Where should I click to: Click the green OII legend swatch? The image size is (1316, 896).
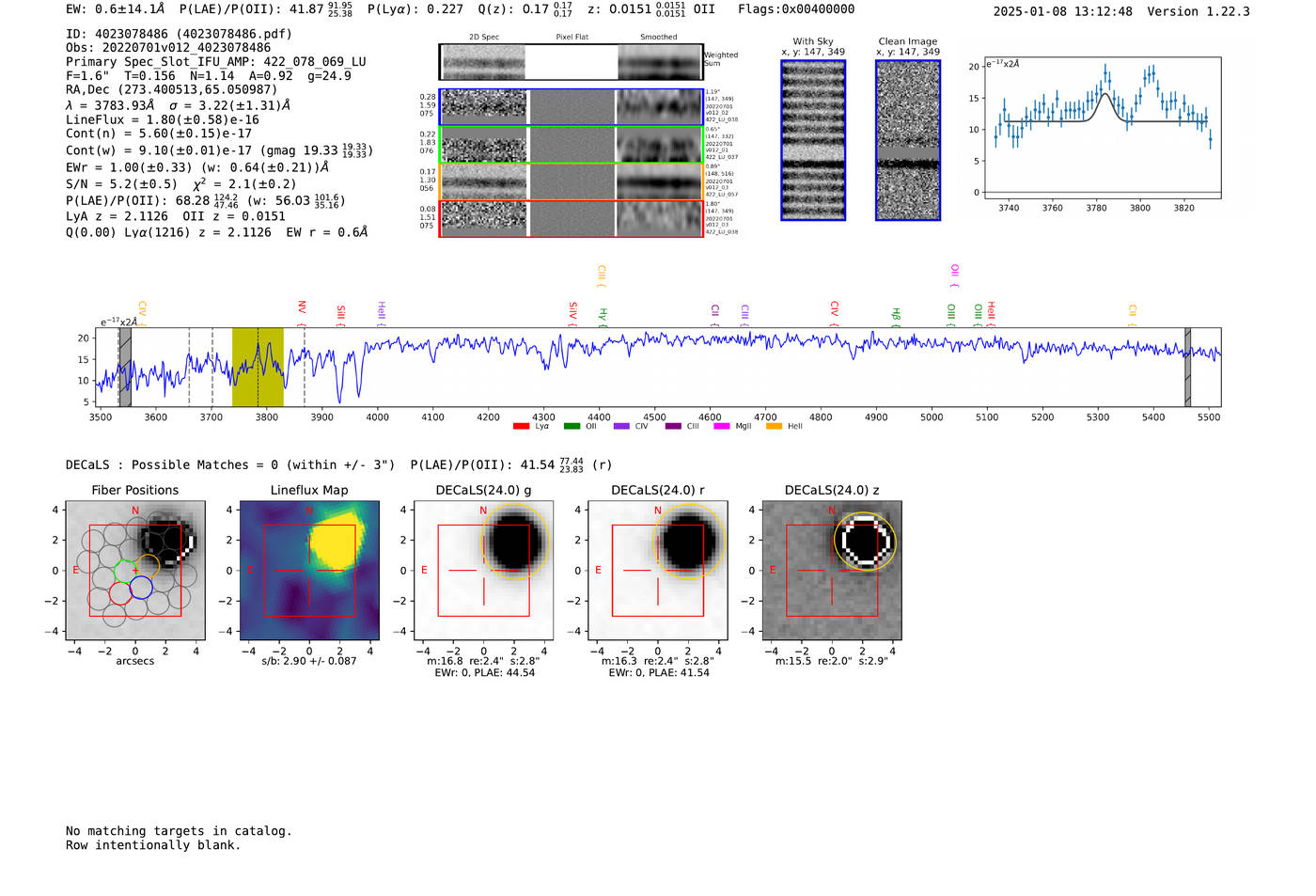[x=572, y=426]
